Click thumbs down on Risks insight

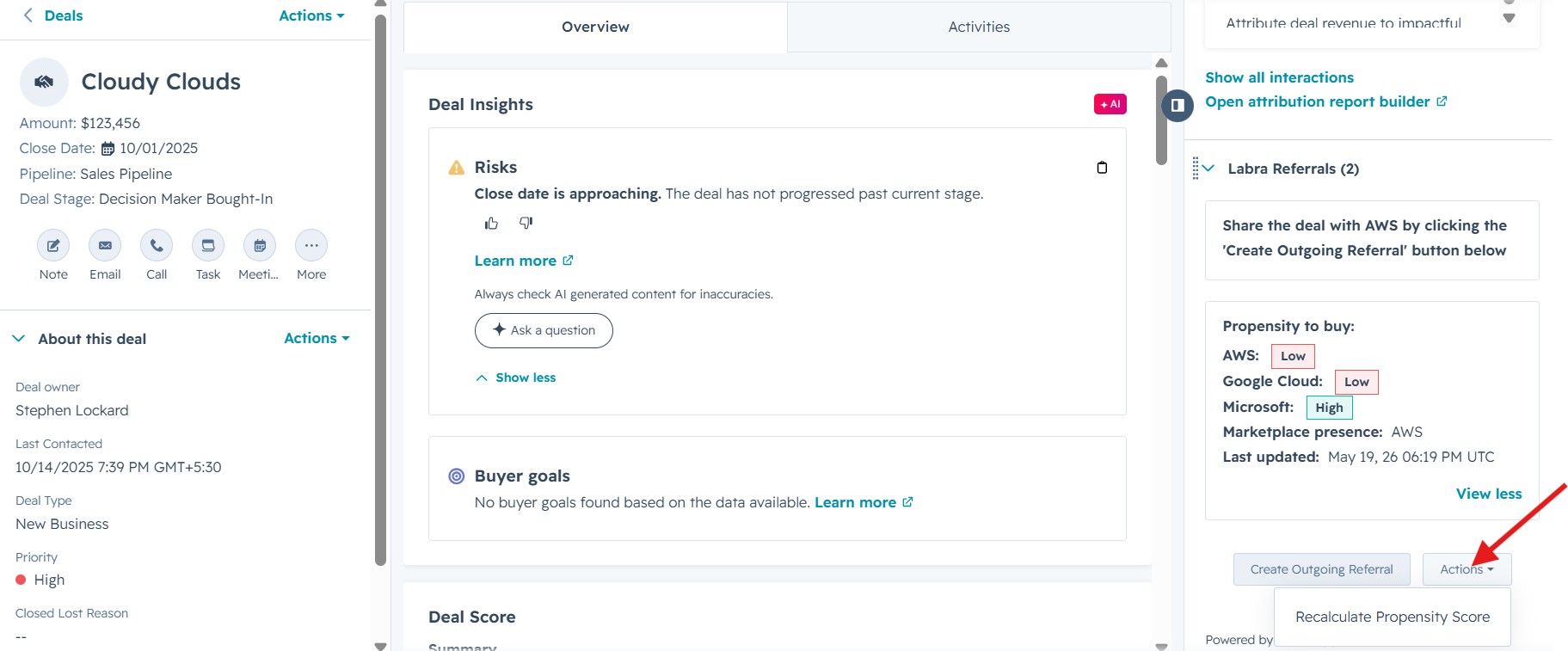(526, 224)
